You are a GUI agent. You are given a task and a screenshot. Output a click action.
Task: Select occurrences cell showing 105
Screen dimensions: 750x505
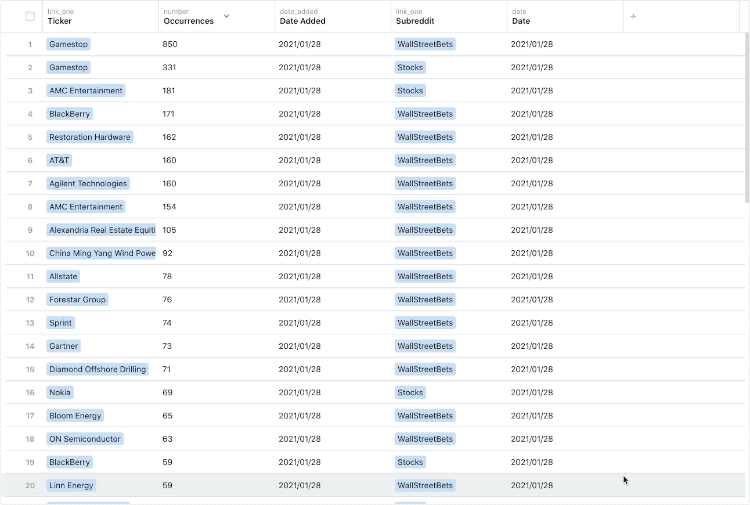217,230
